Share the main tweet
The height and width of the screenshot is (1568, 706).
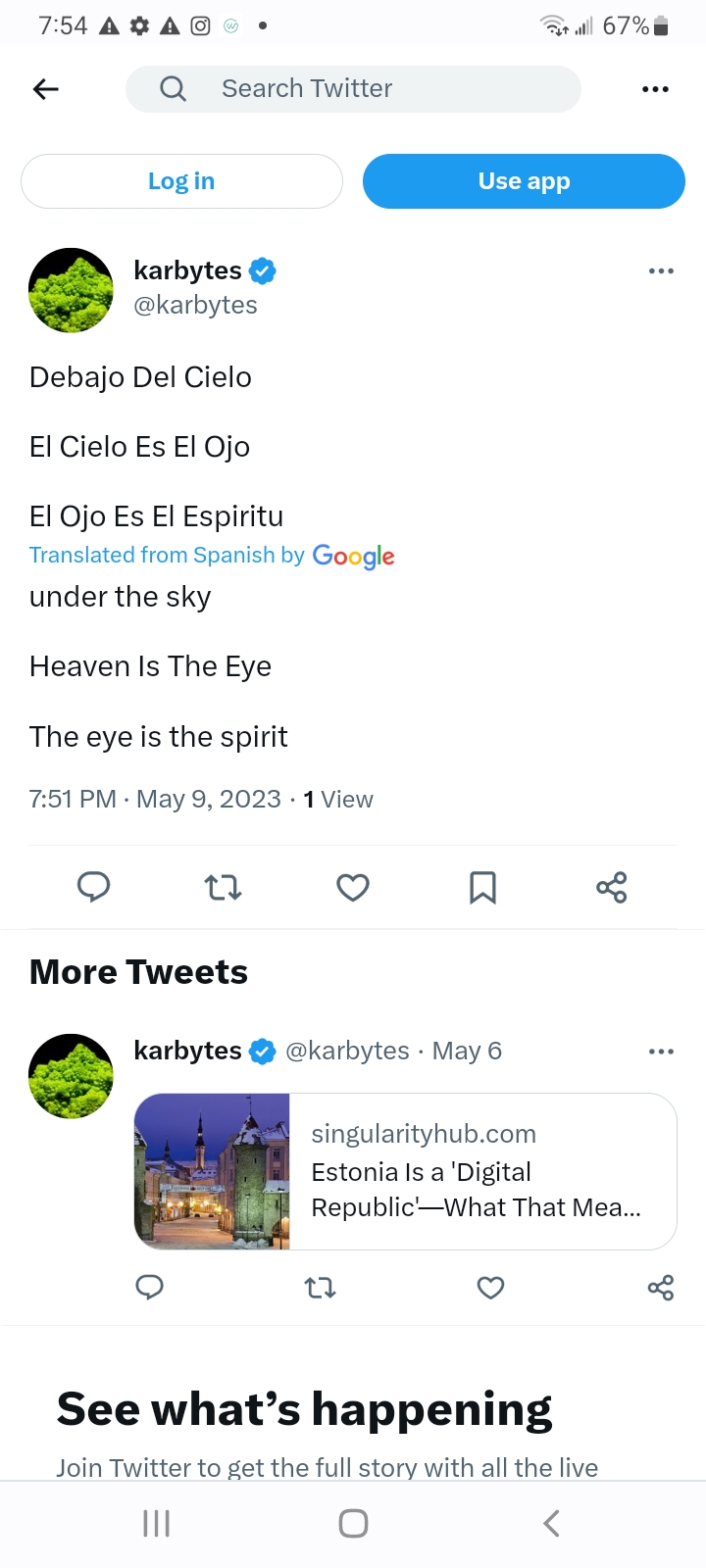click(612, 888)
